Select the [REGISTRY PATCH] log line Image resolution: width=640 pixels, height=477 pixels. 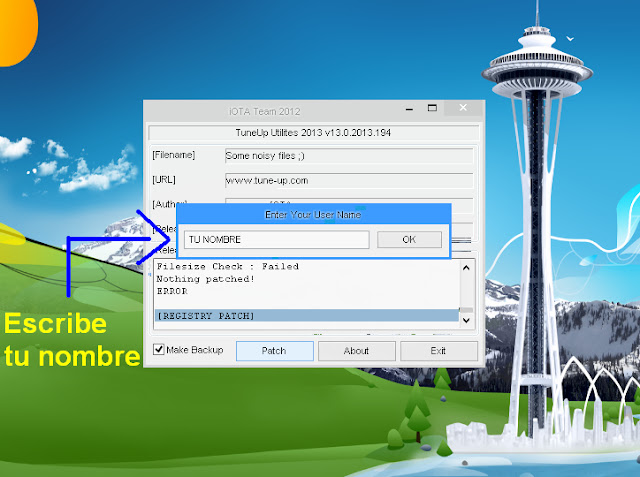point(307,315)
